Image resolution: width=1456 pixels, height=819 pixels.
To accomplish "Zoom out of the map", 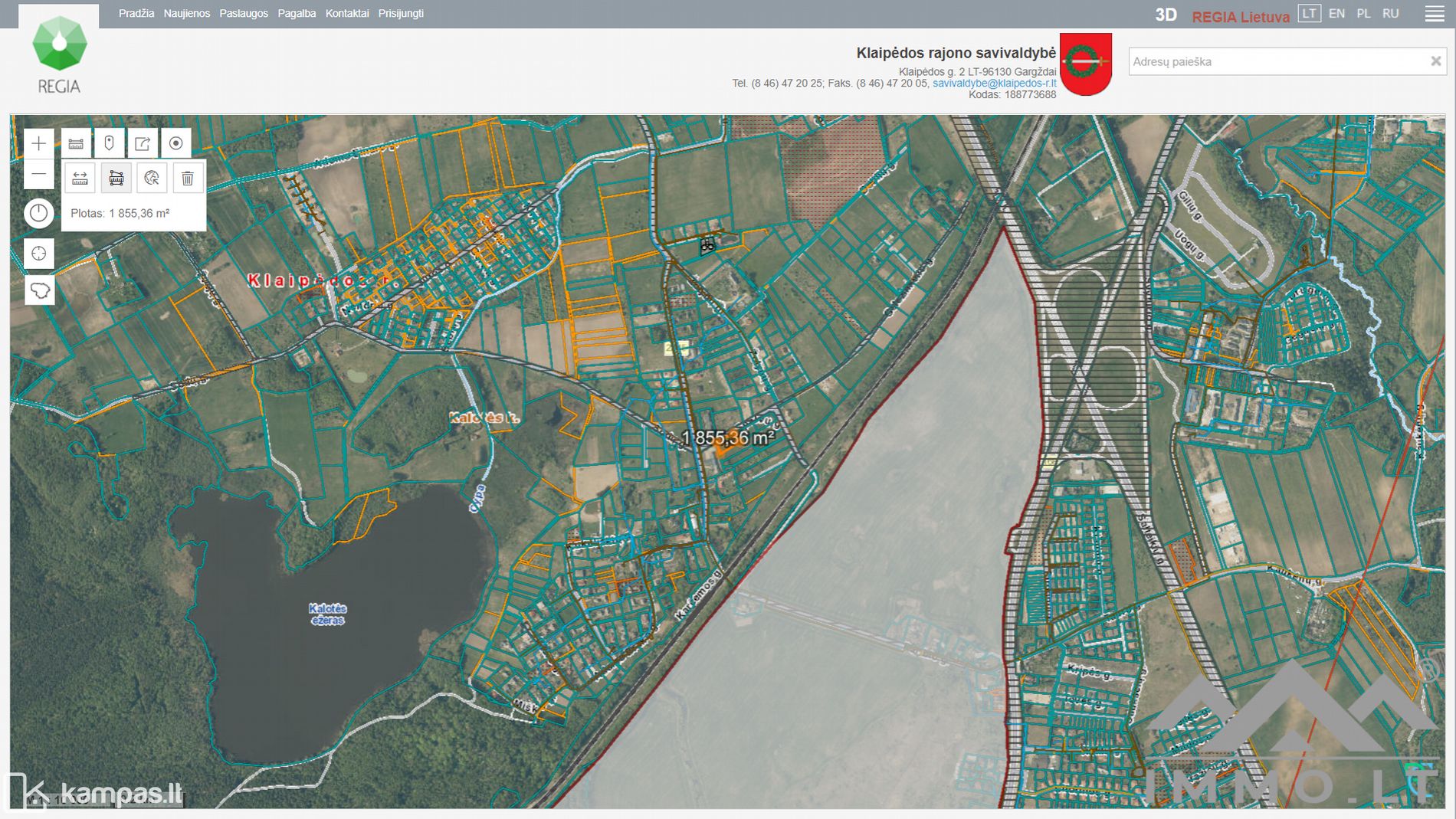I will (x=38, y=175).
